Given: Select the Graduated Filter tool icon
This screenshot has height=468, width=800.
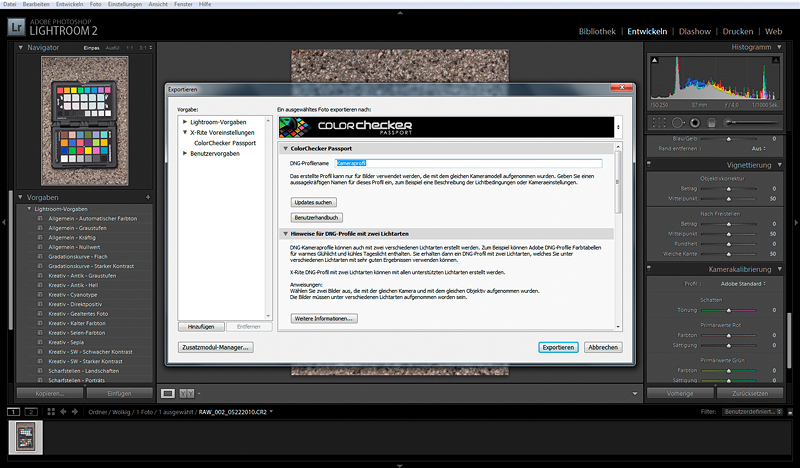Looking at the screenshot, I should (712, 122).
